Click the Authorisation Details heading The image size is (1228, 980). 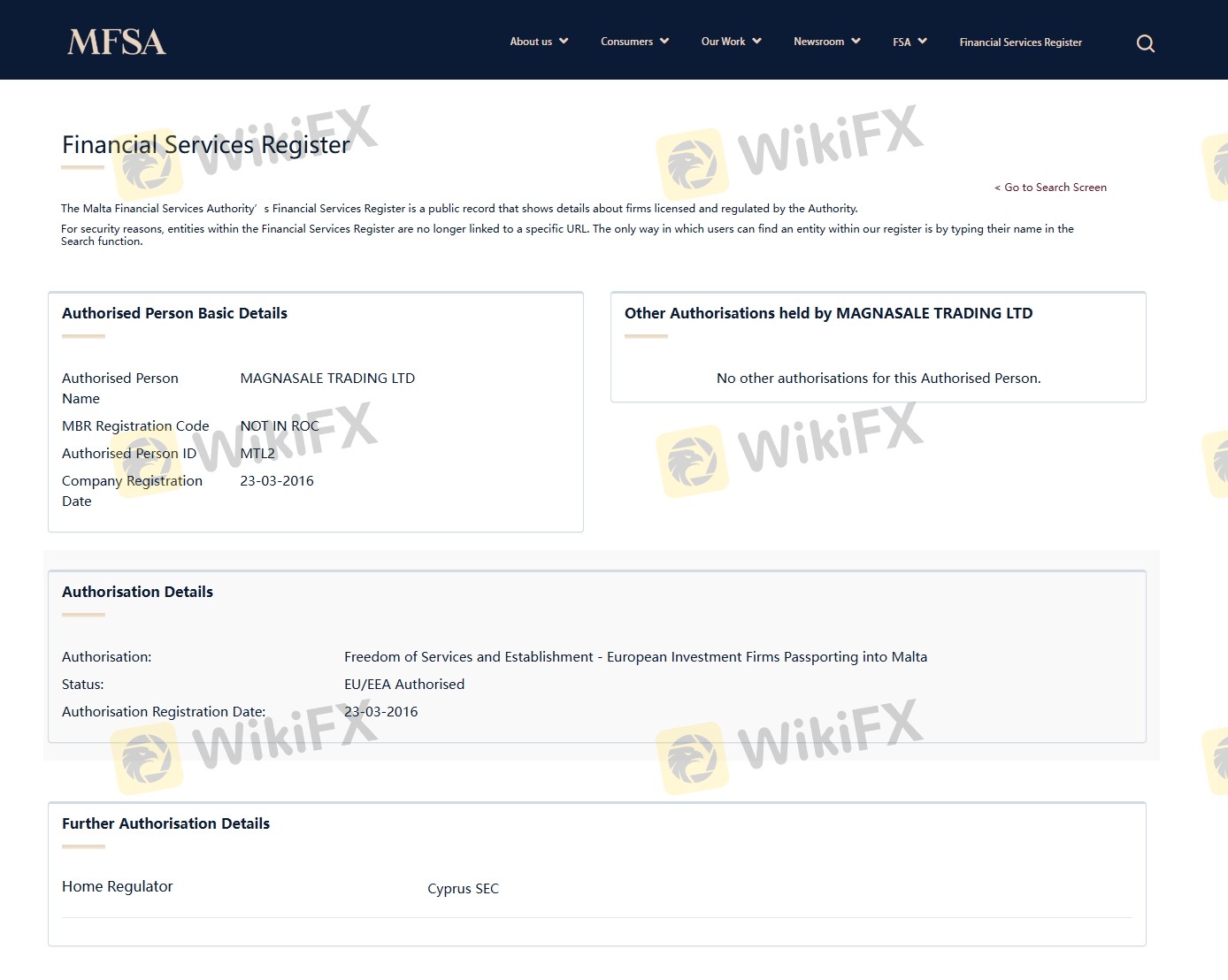[137, 592]
